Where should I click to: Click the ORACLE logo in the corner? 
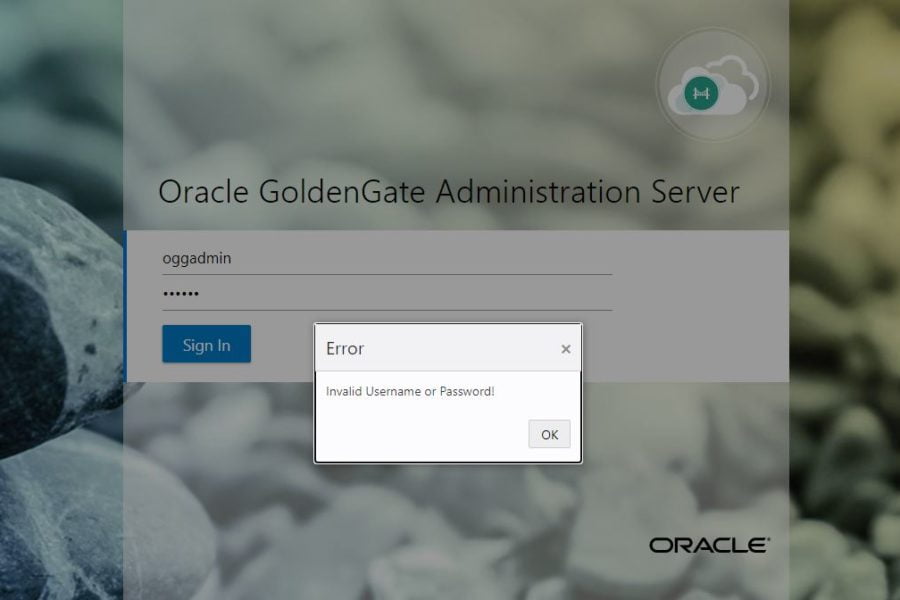[x=709, y=545]
